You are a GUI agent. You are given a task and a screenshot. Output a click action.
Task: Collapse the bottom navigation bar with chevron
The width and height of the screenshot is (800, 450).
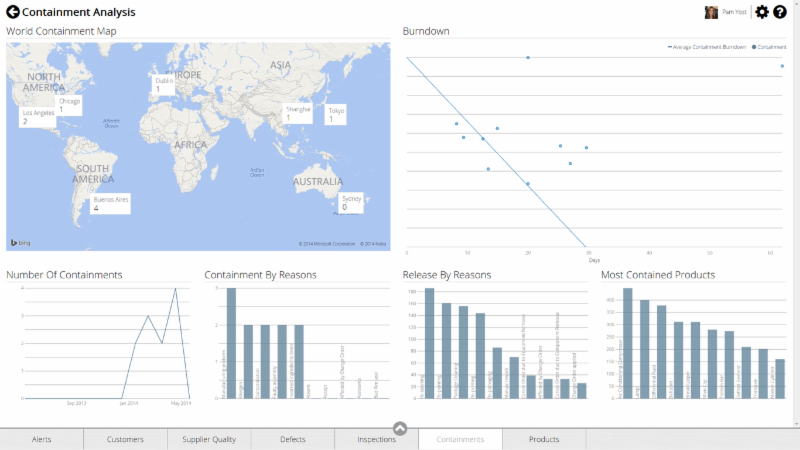pyautogui.click(x=400, y=428)
